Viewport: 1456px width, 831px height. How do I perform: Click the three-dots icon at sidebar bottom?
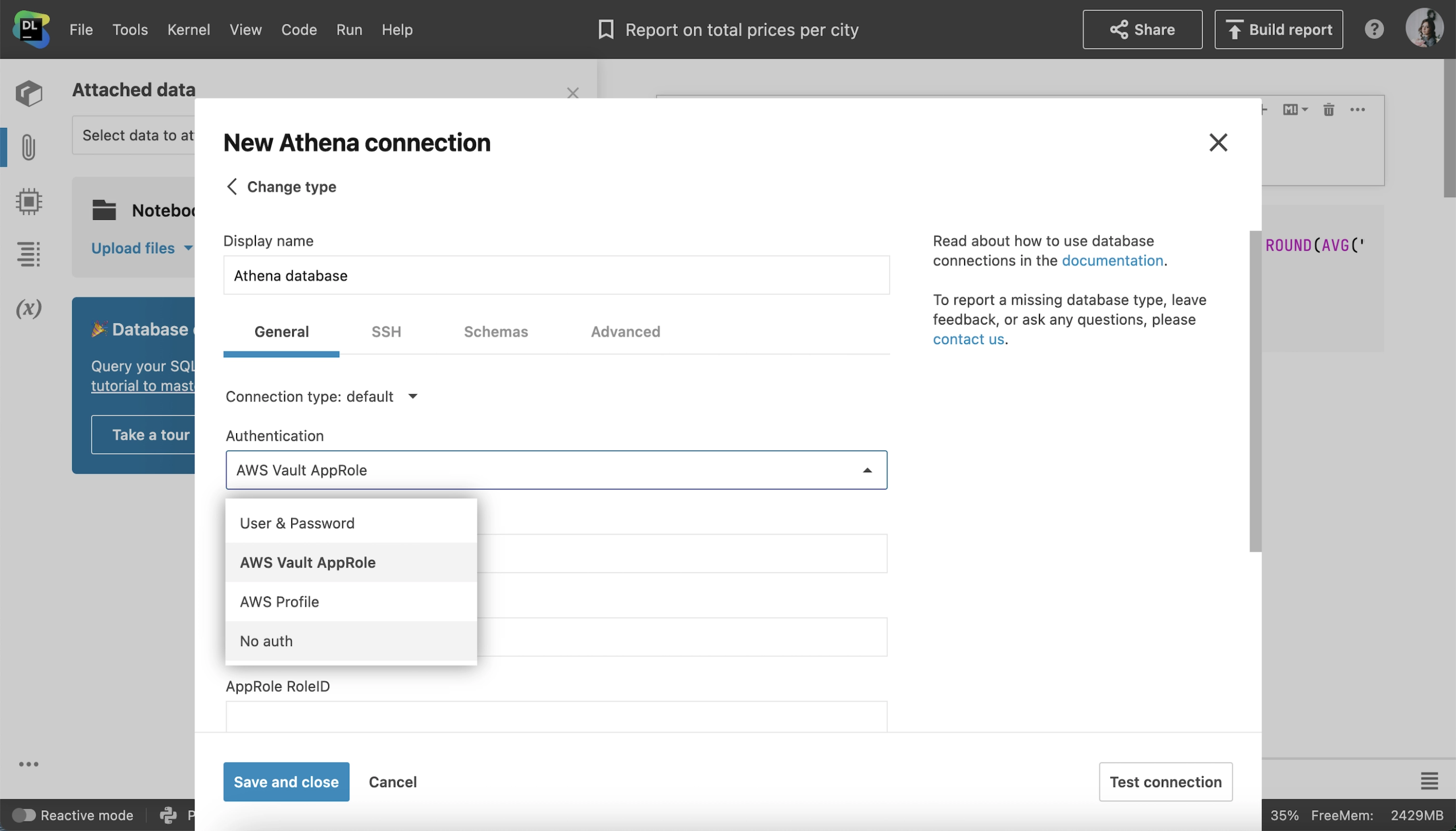pos(29,763)
